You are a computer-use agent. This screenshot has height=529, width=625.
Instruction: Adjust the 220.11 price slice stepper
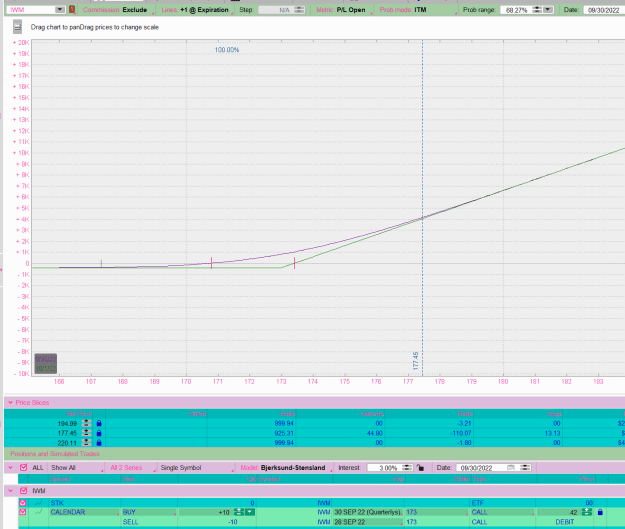86,442
